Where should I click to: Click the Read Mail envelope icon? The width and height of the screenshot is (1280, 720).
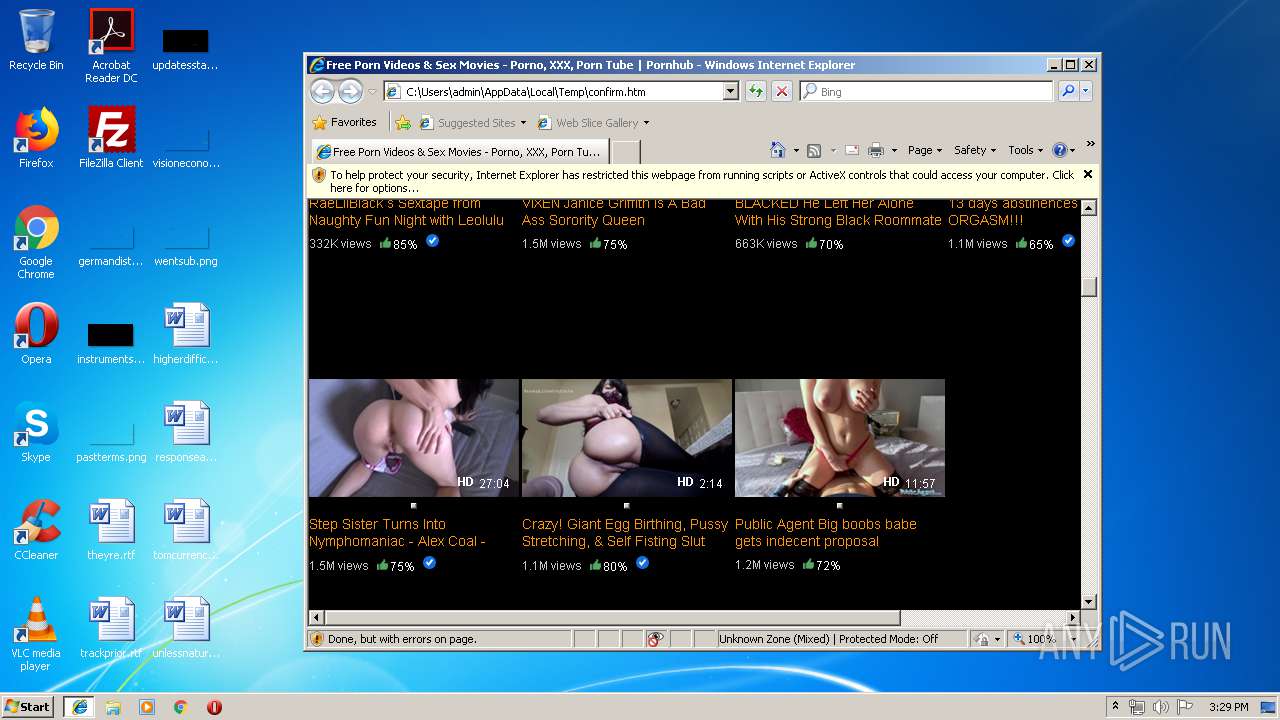pyautogui.click(x=852, y=150)
